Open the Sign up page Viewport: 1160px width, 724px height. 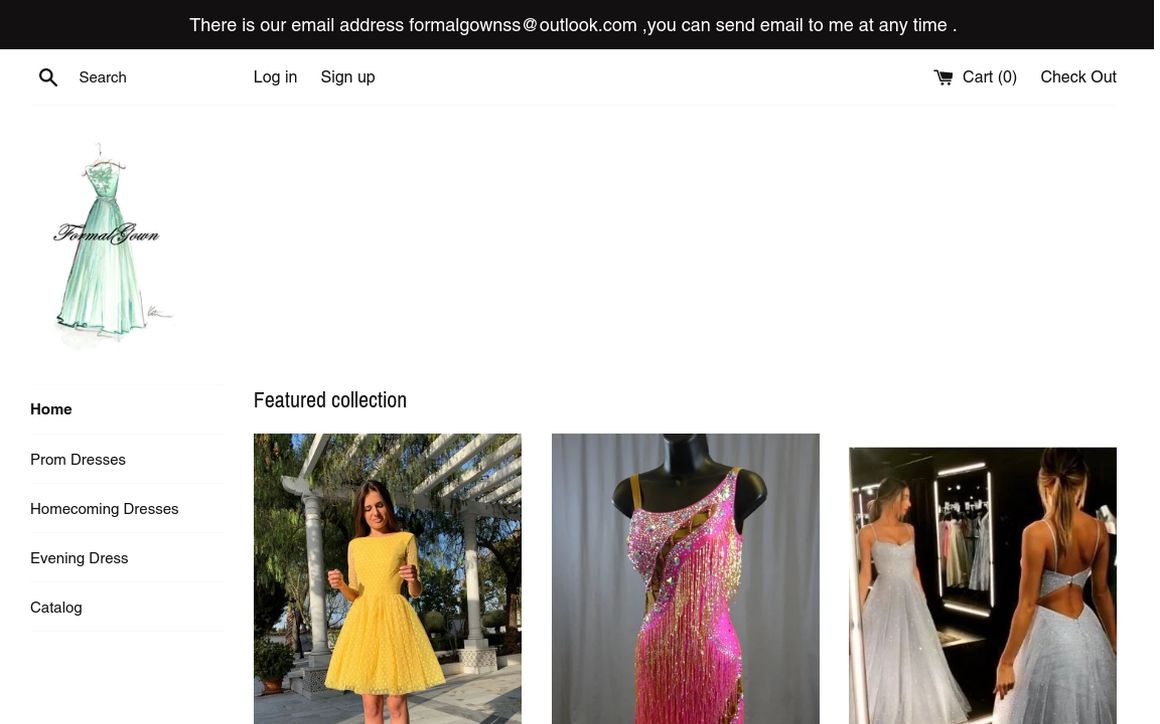(348, 77)
